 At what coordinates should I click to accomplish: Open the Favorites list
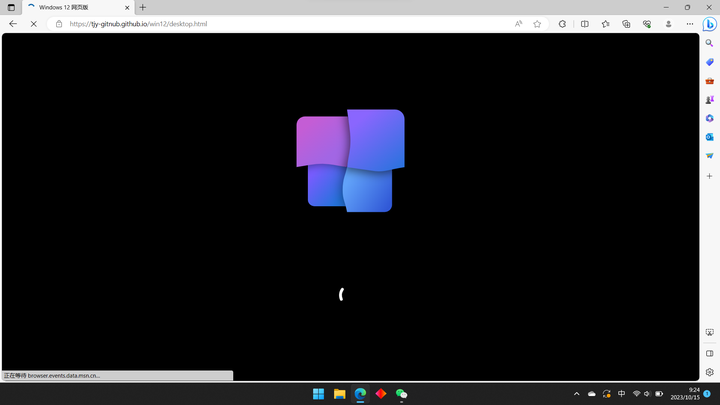tap(606, 24)
